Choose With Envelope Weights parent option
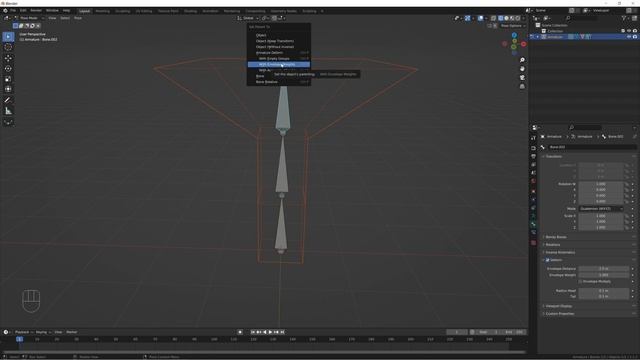Screen dimensions: 640x360 coord(279,64)
